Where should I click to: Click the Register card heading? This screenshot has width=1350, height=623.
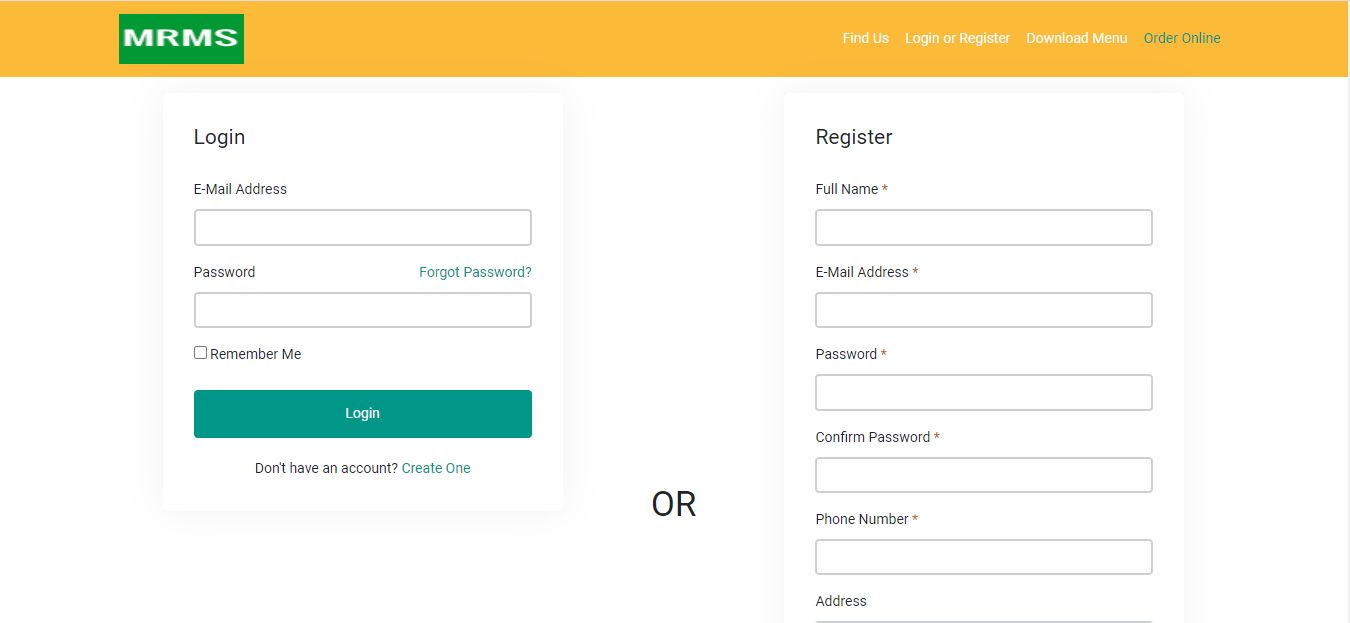pyautogui.click(x=854, y=137)
